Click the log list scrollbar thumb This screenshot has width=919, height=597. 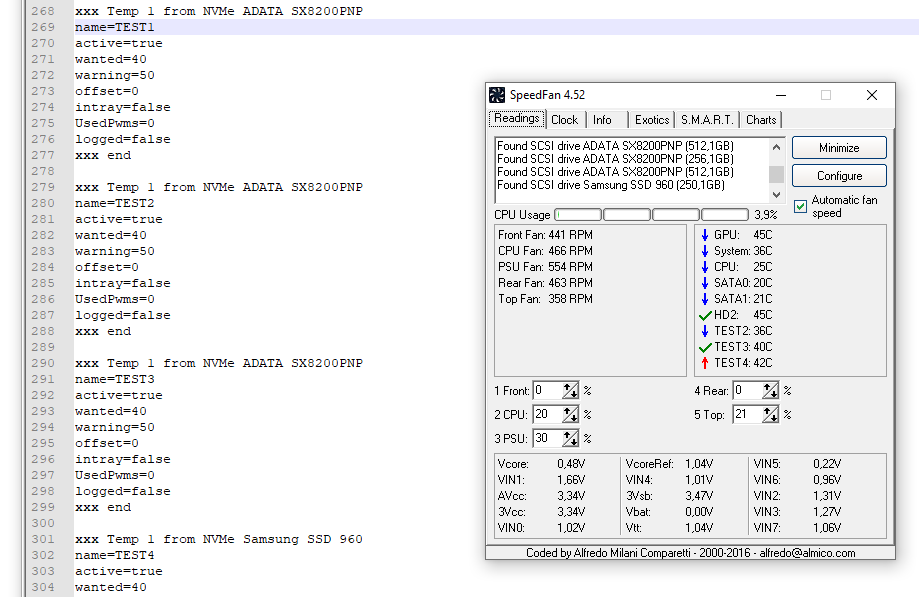pos(776,174)
